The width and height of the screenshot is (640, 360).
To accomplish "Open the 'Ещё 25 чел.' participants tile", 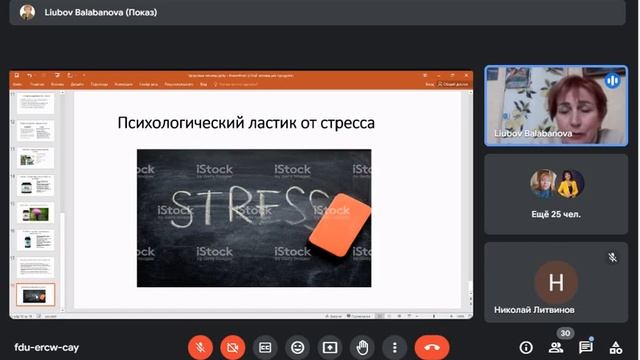I will click(556, 194).
